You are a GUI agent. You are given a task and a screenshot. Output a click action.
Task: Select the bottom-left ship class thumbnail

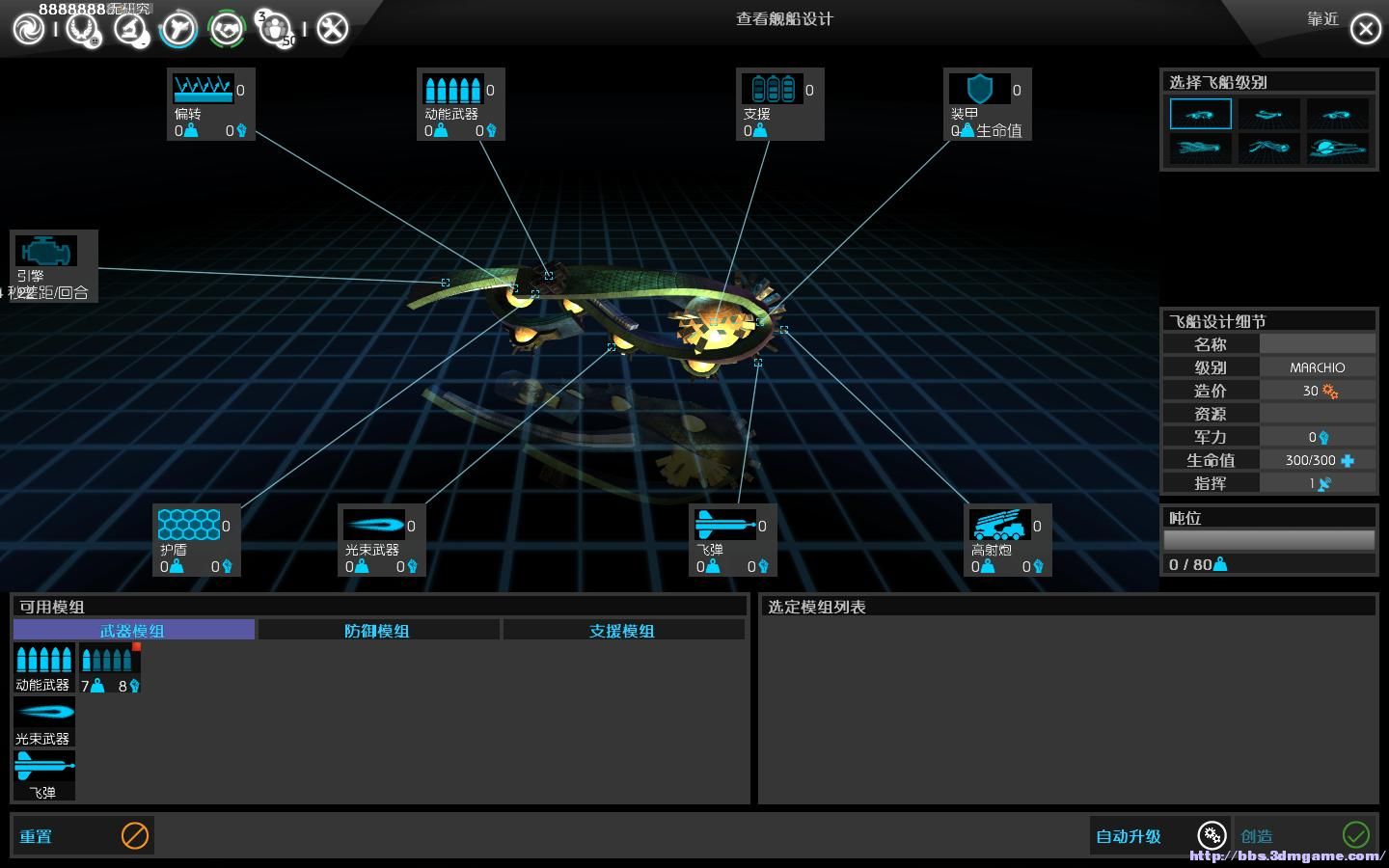tap(1200, 149)
